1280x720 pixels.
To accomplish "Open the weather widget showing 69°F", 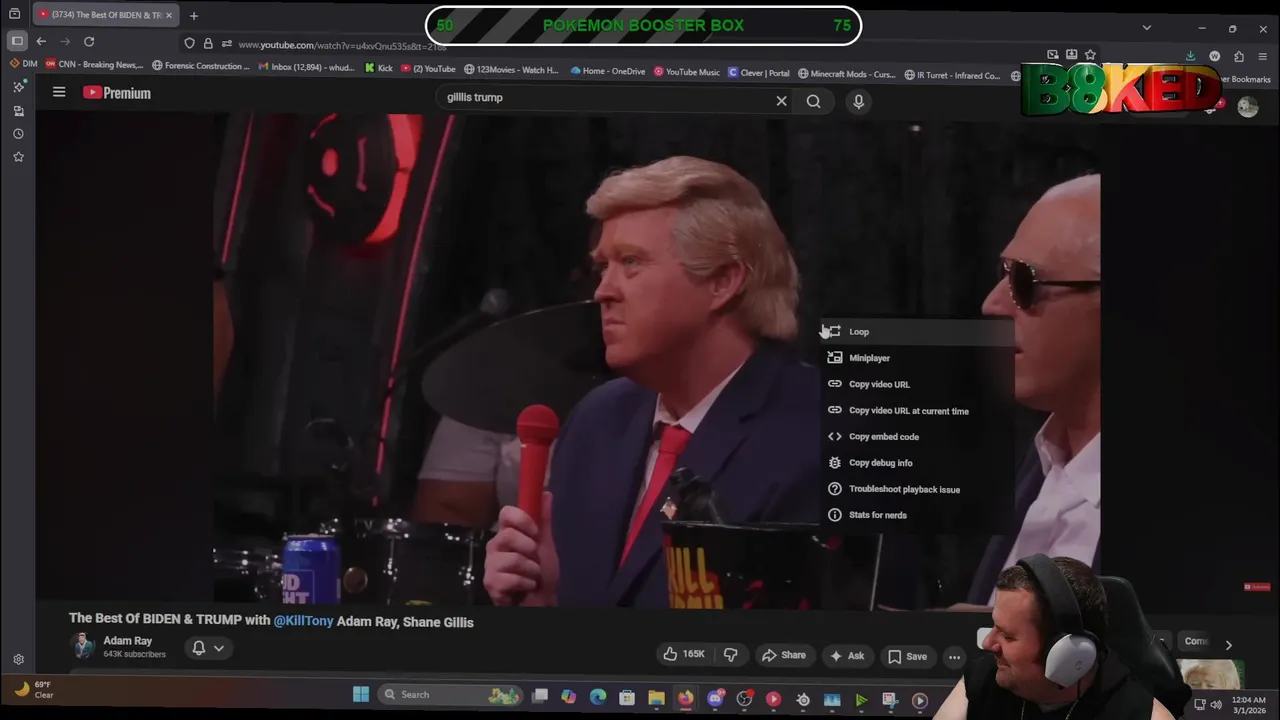I will click(33, 689).
